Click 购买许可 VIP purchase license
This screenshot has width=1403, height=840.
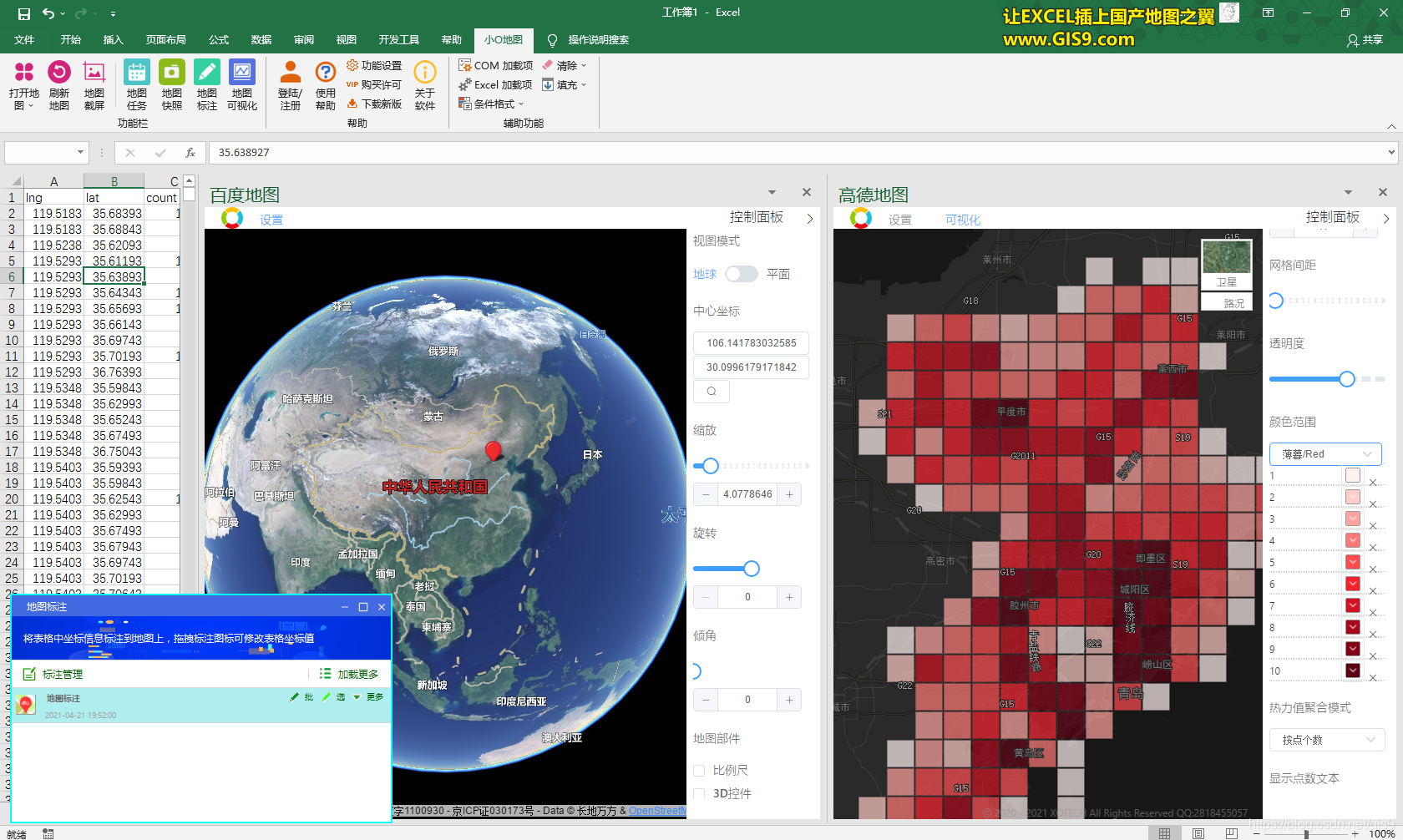[374, 84]
